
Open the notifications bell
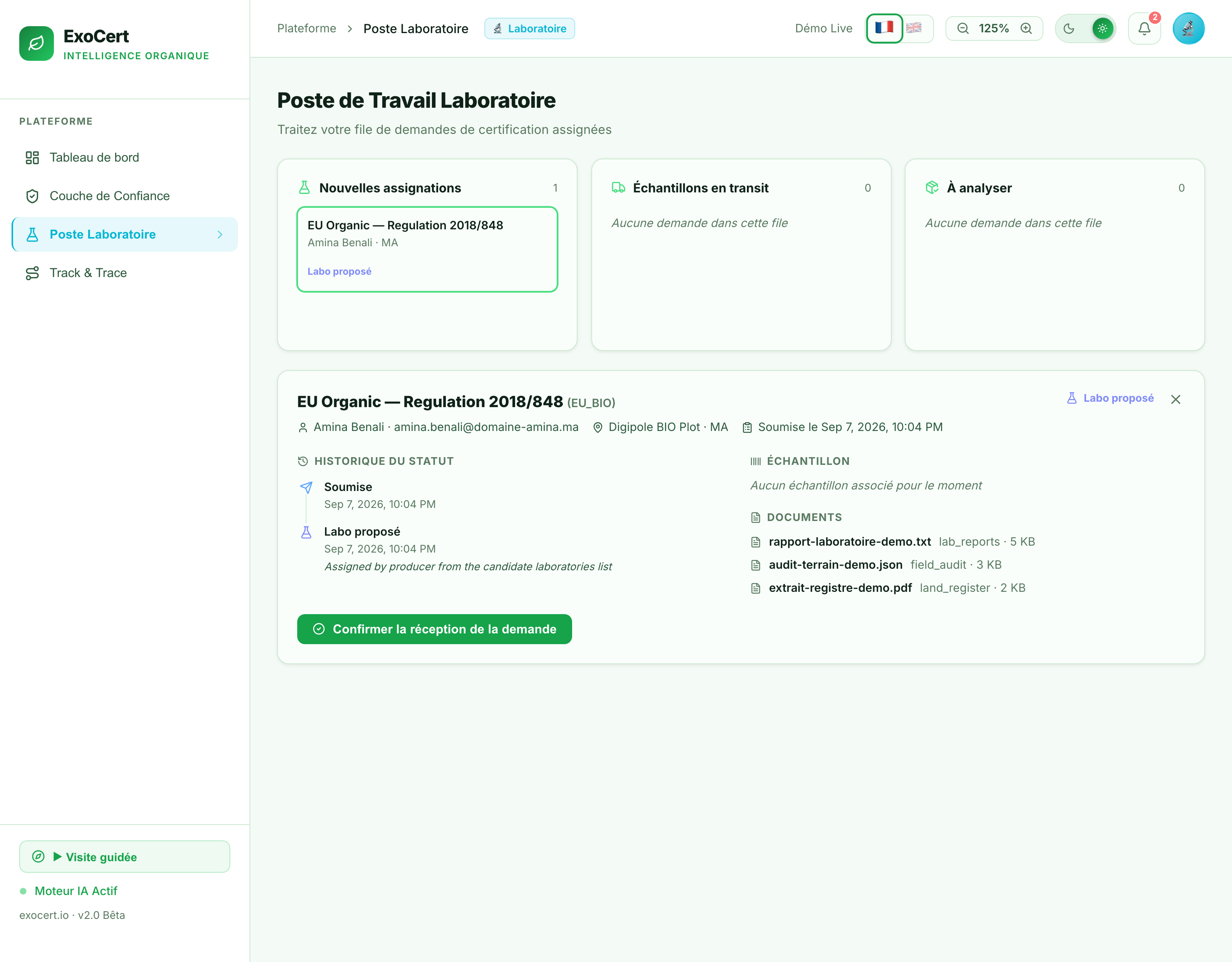(x=1144, y=28)
